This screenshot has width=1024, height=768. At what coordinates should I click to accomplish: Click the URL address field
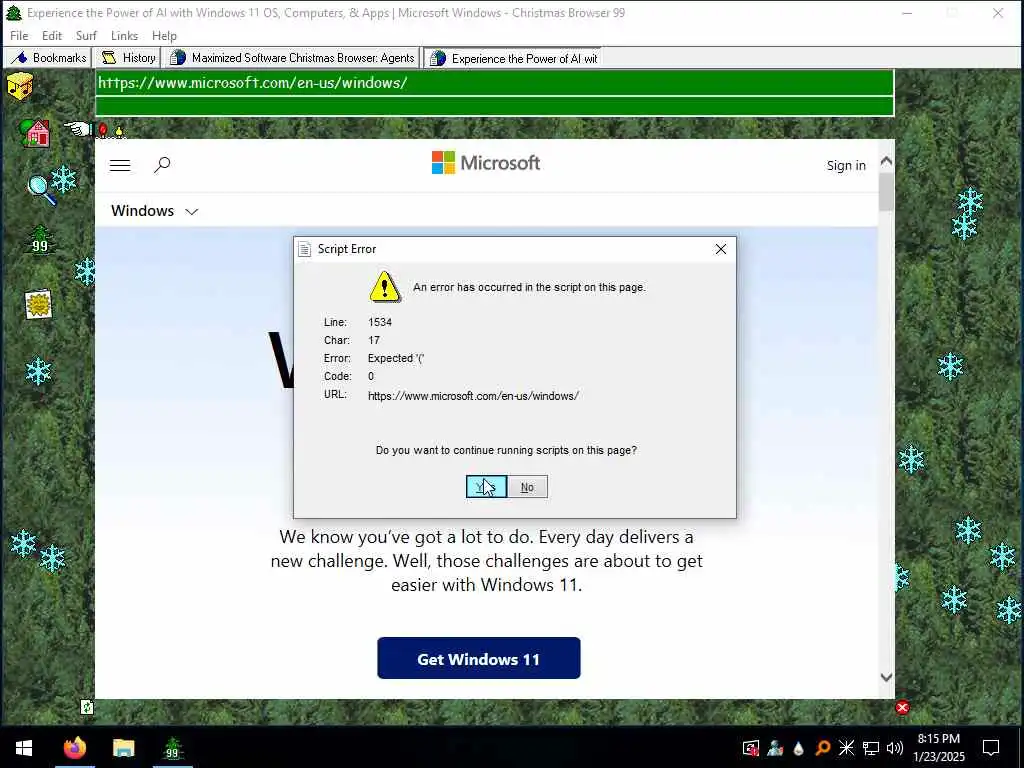click(x=494, y=83)
